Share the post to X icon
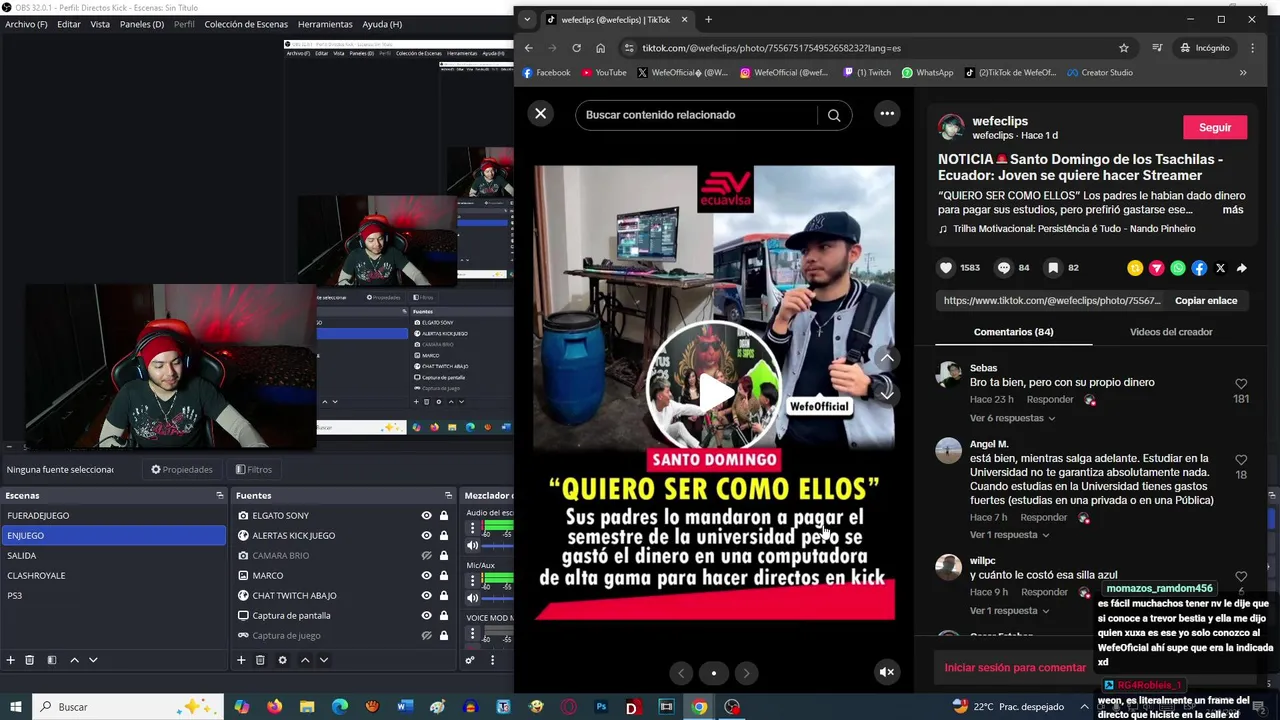The image size is (1280, 720). click(1220, 268)
